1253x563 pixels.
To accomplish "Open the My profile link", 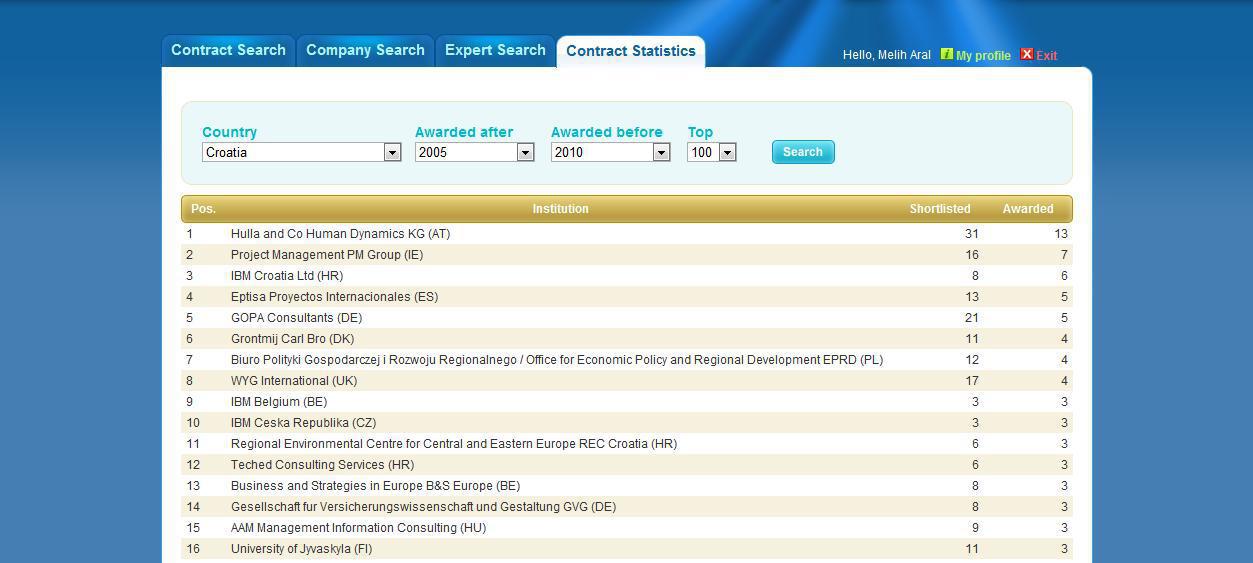I will [983, 56].
